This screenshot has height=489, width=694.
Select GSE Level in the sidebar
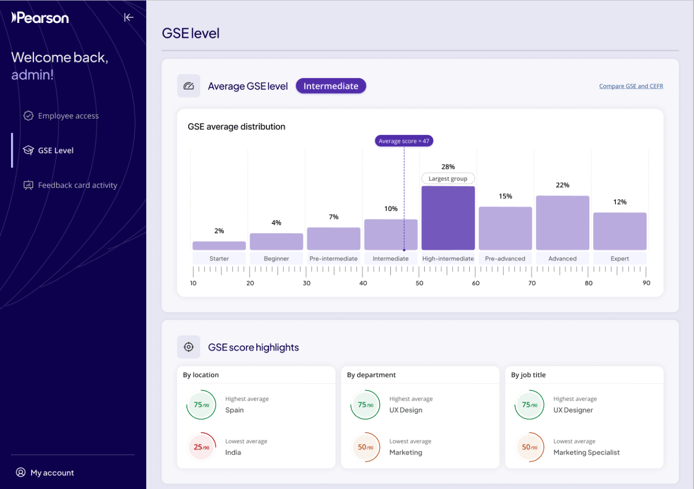coord(48,150)
